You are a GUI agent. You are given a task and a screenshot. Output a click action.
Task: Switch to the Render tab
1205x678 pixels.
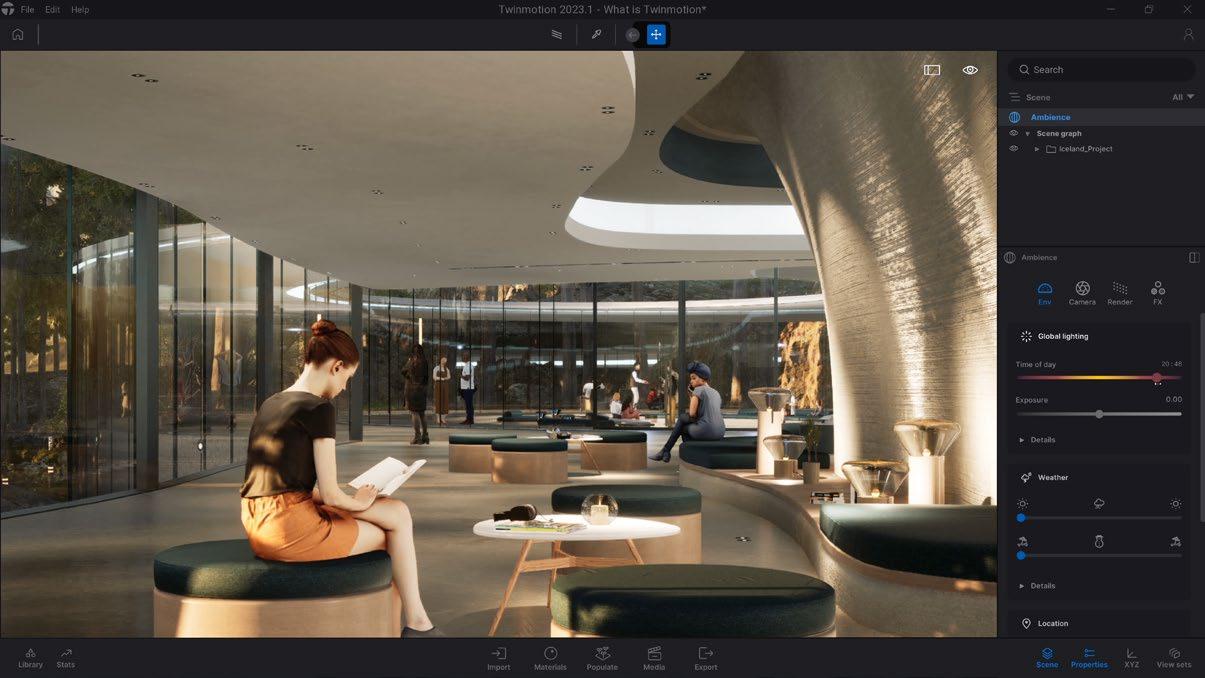tap(1120, 293)
